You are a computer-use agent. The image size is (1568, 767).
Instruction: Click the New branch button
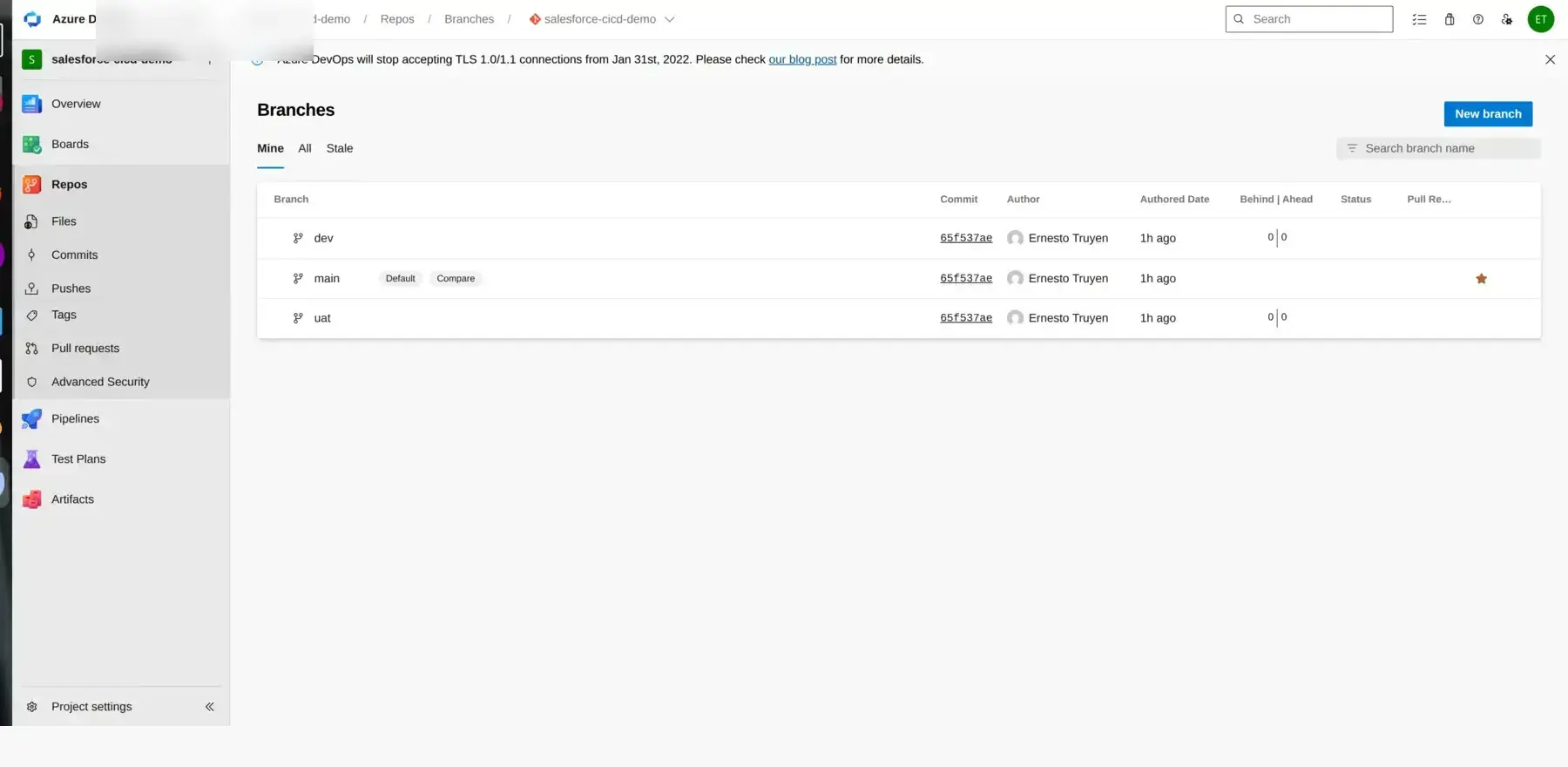[1488, 114]
